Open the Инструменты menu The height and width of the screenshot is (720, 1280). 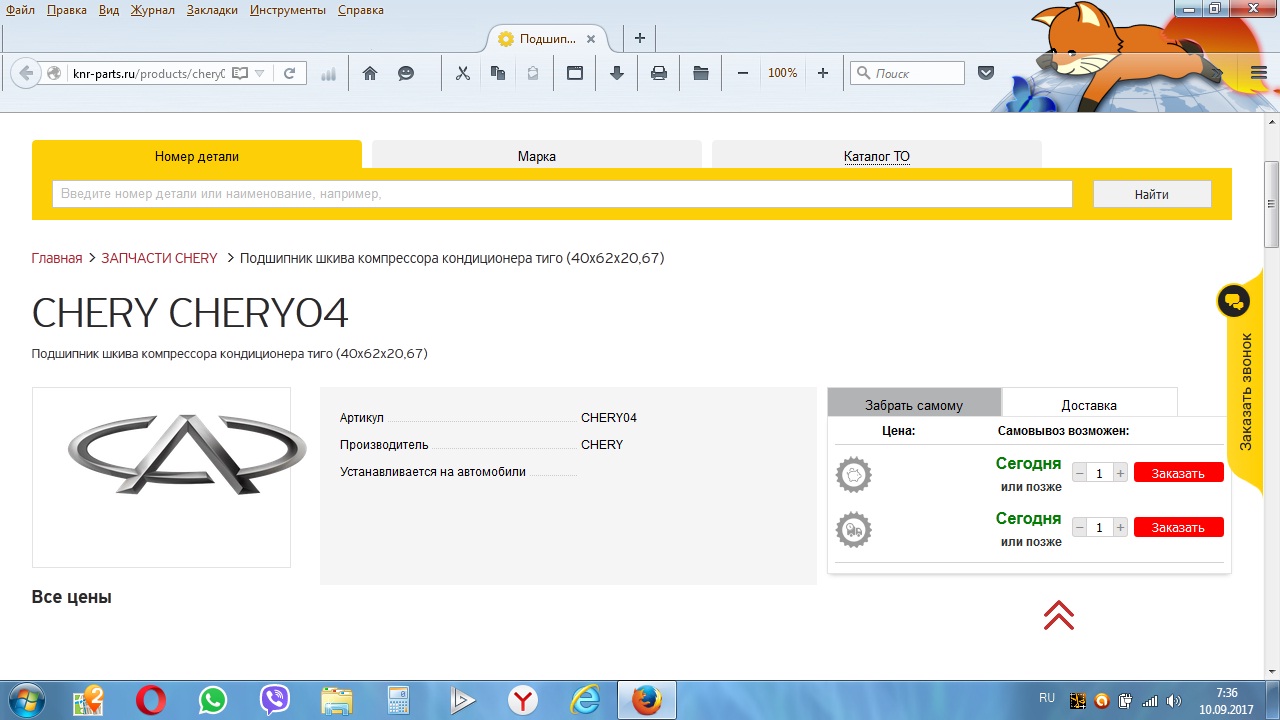tap(288, 10)
